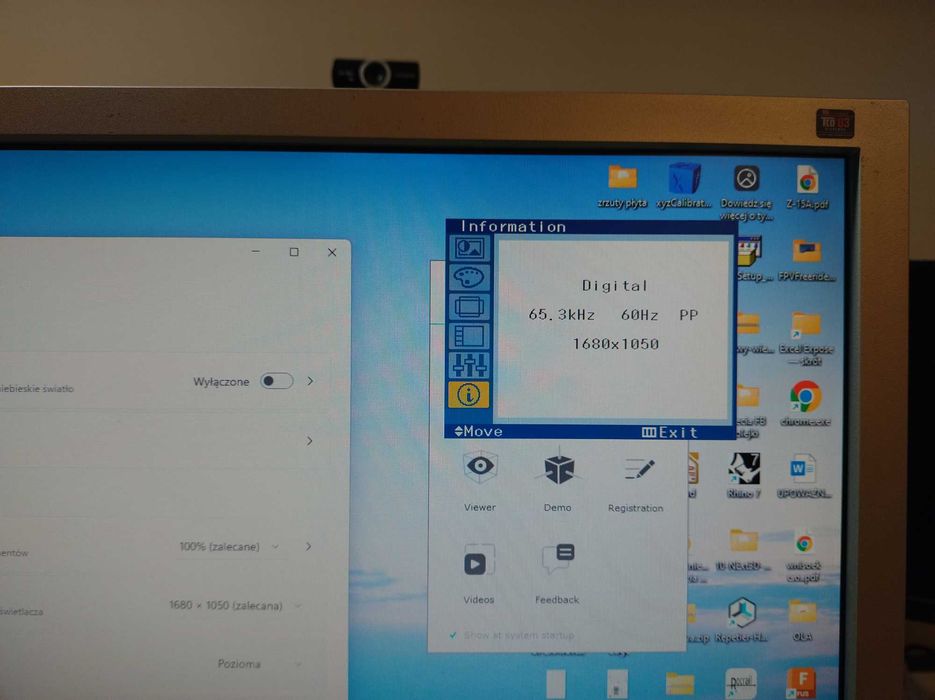Toggle 'Show at system startup' checkbox
The image size is (935, 700).
pyautogui.click(x=453, y=636)
